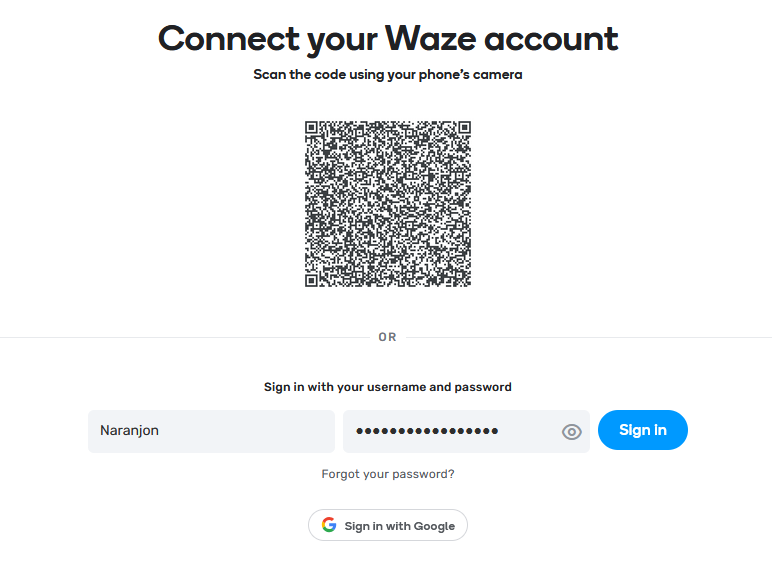Choose Sign in with Google
Image resolution: width=772 pixels, height=572 pixels.
click(x=387, y=525)
